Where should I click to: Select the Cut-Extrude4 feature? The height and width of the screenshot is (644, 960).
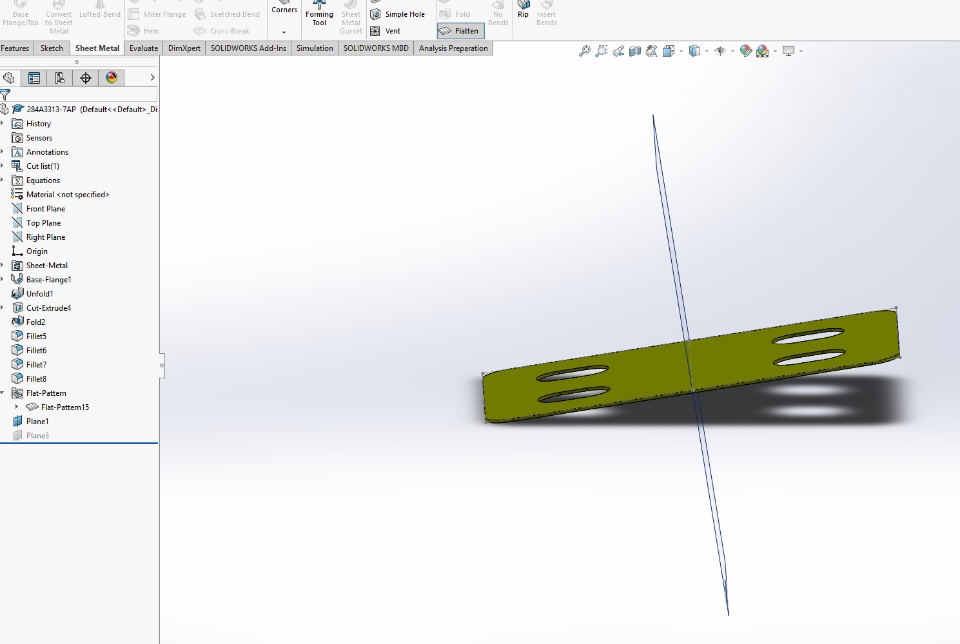(41, 308)
